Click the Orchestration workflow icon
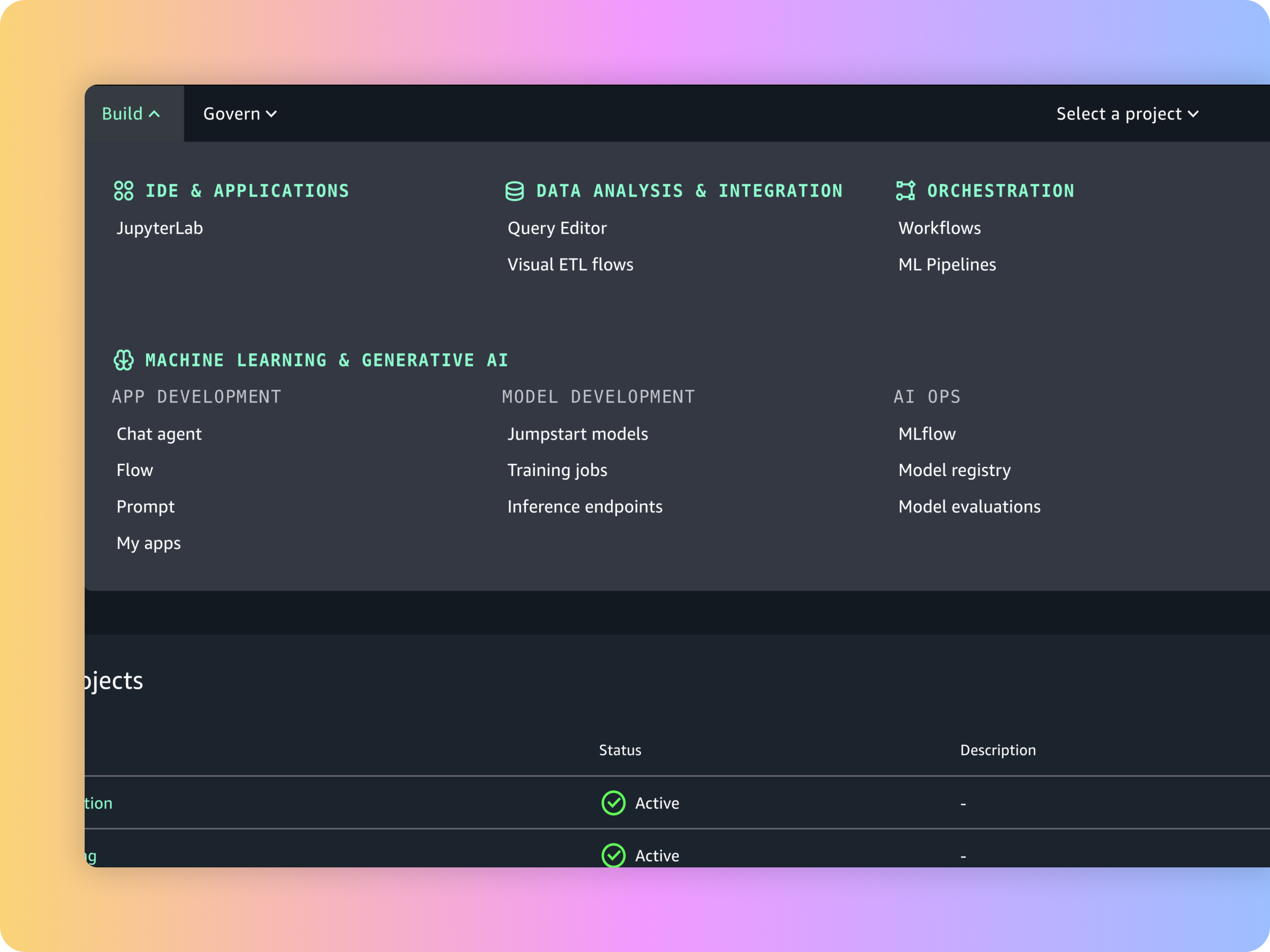This screenshot has width=1270, height=952. point(905,190)
